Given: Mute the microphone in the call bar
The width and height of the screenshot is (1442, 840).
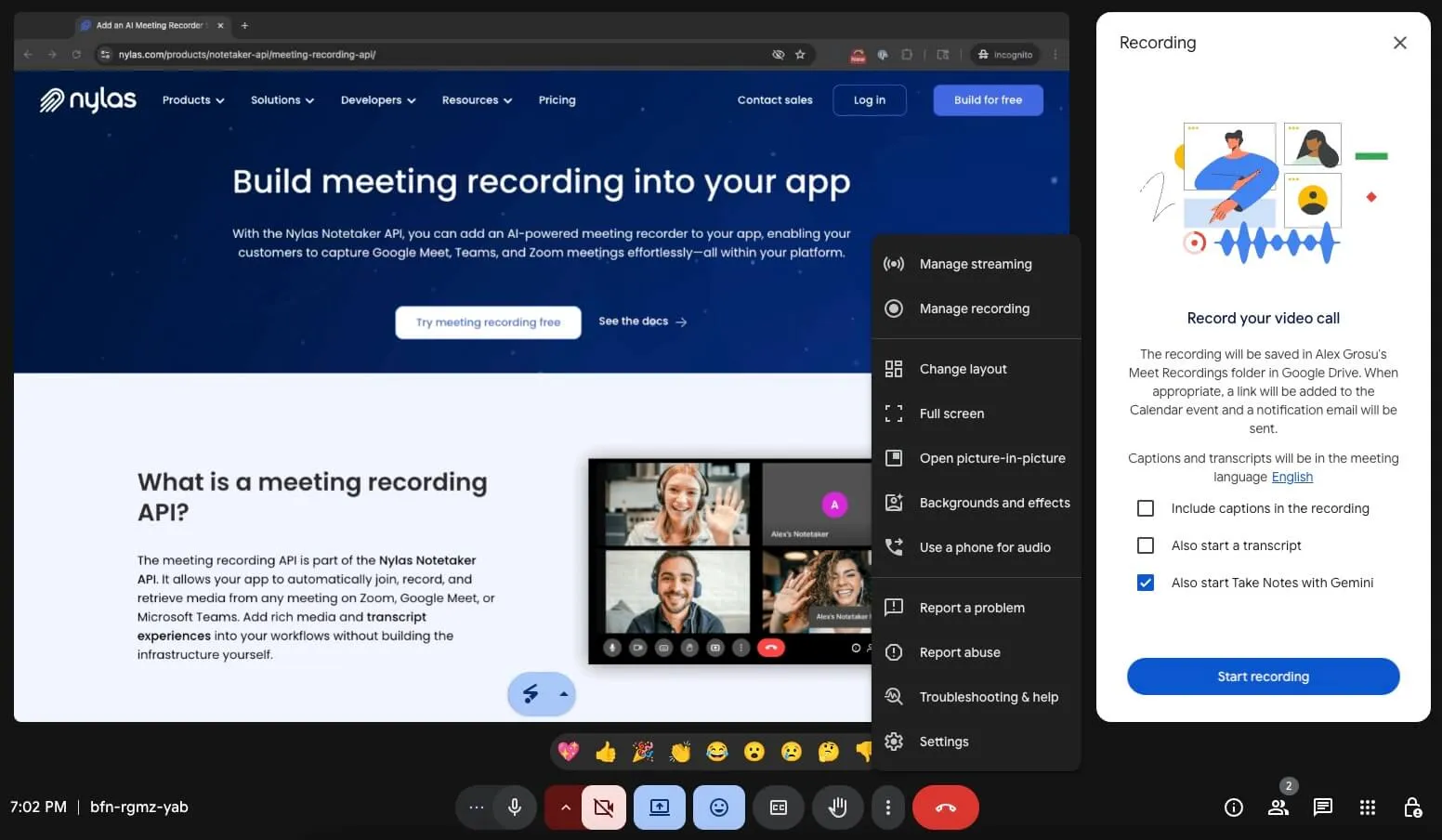Looking at the screenshot, I should click(514, 807).
